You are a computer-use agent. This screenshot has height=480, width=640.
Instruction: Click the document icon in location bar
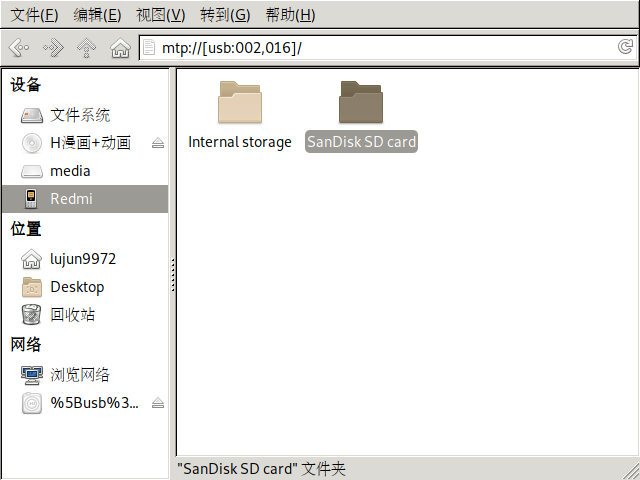coord(149,47)
